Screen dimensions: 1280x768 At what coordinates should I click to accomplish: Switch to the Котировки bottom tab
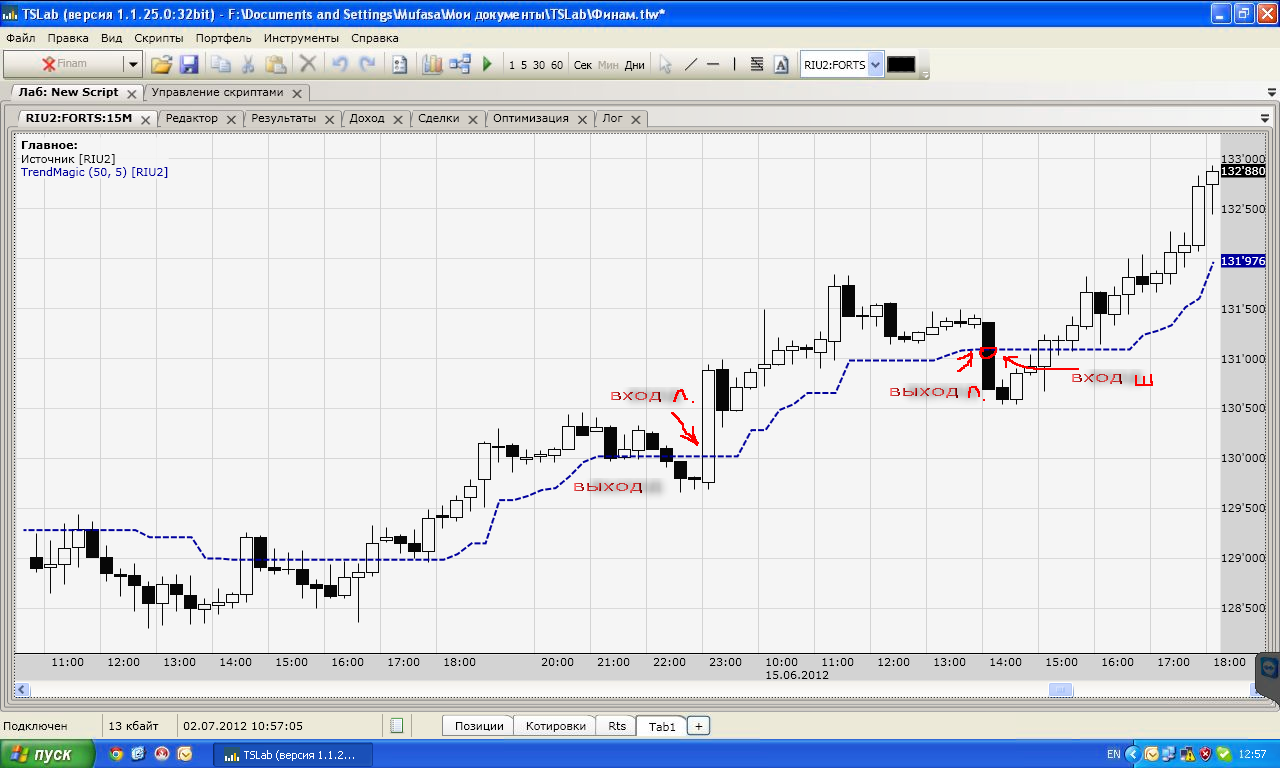pyautogui.click(x=555, y=726)
